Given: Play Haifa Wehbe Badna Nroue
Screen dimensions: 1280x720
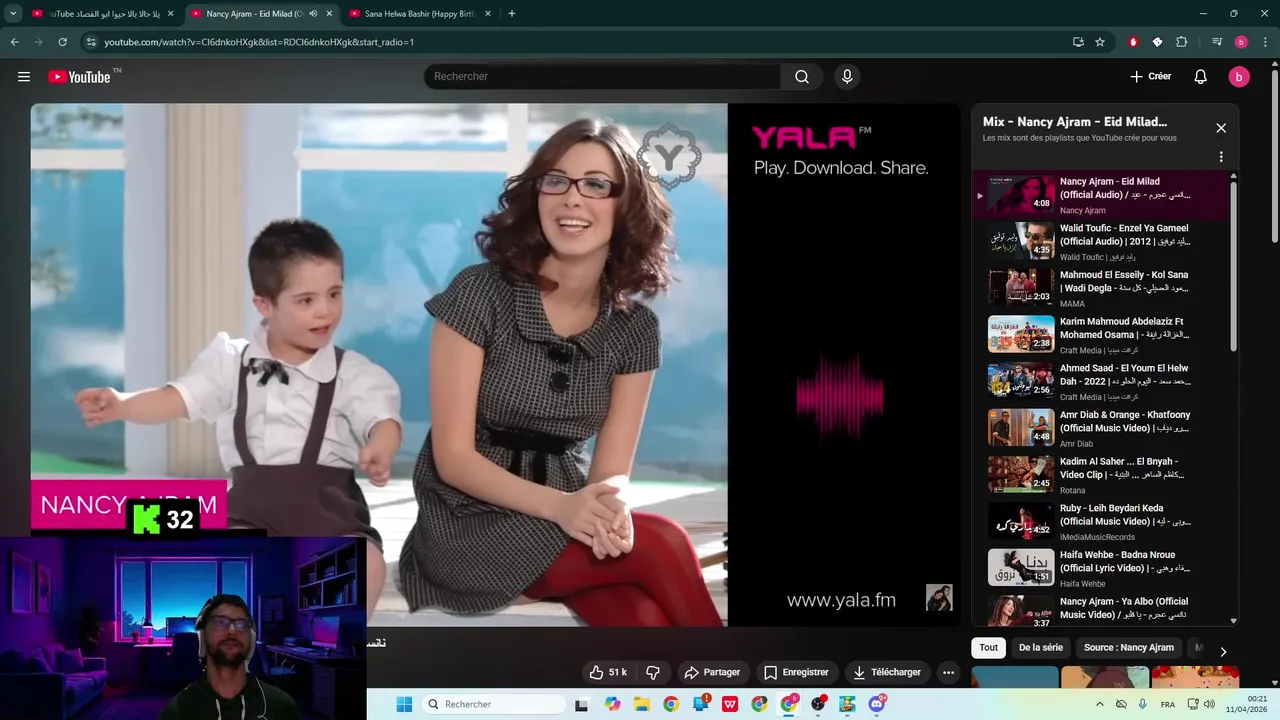Looking at the screenshot, I should [x=1102, y=568].
